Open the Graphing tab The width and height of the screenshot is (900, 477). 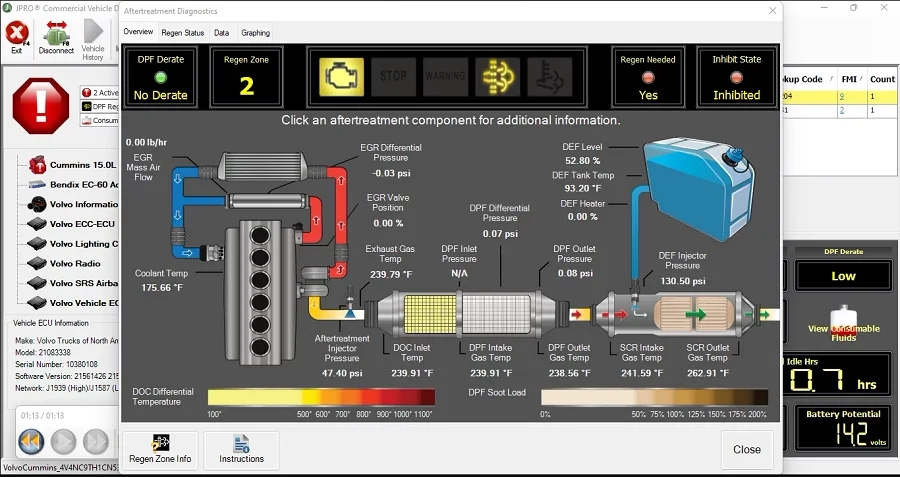(x=255, y=33)
